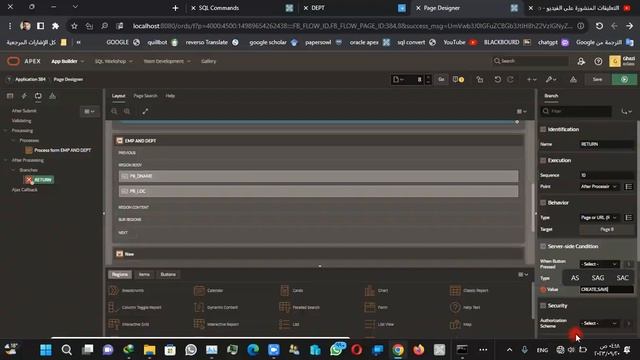Viewport: 640px width, 360px height.
Task: Click the Go button beside page number
Action: pos(441,80)
